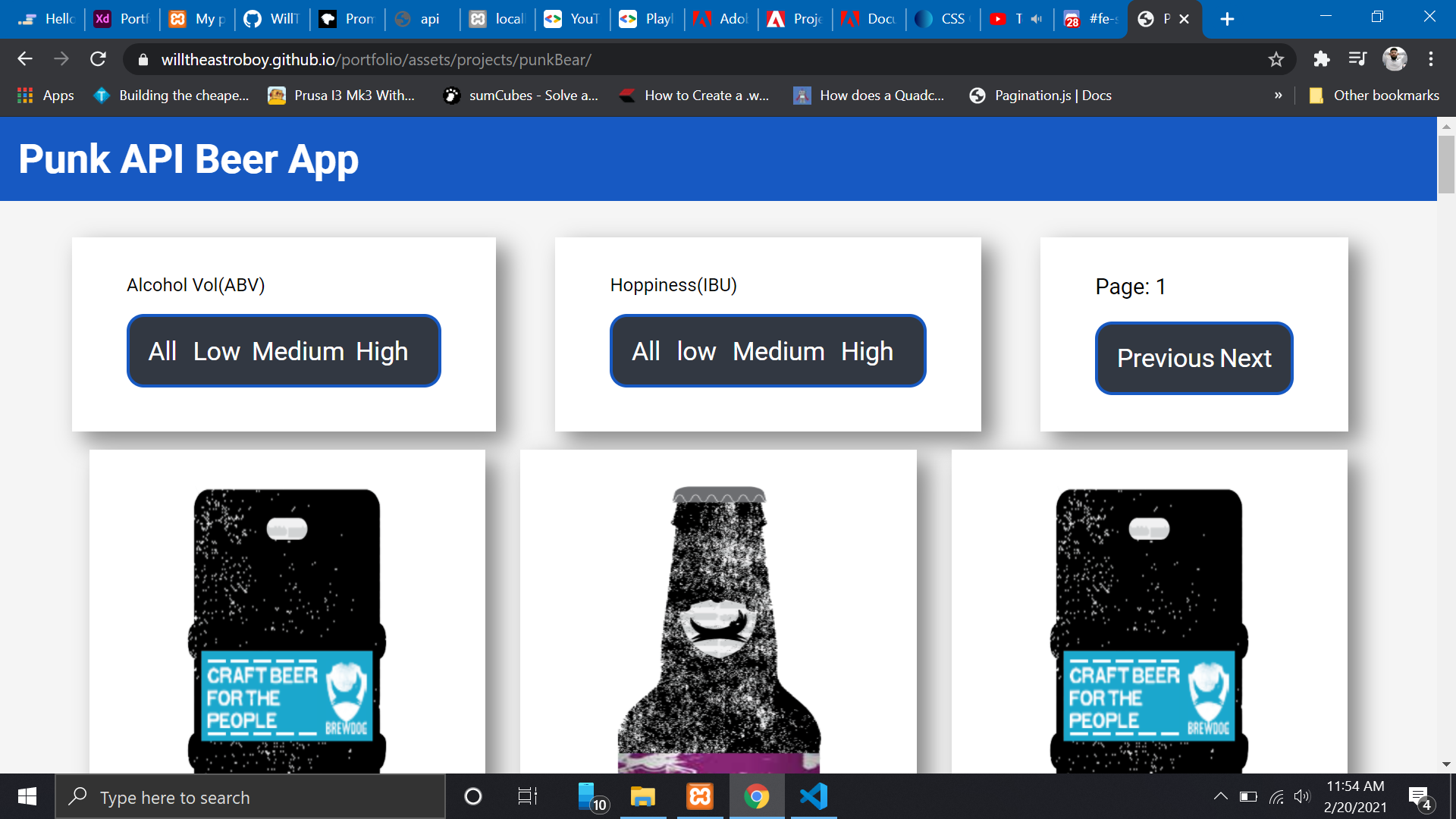
Task: Switch to the CSS browser tab
Action: tap(943, 19)
